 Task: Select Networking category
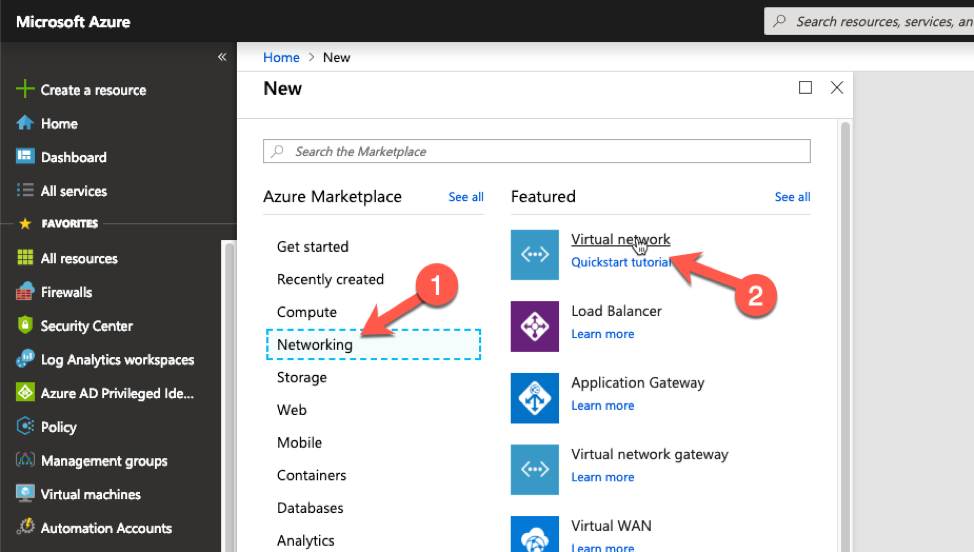pyautogui.click(x=373, y=344)
